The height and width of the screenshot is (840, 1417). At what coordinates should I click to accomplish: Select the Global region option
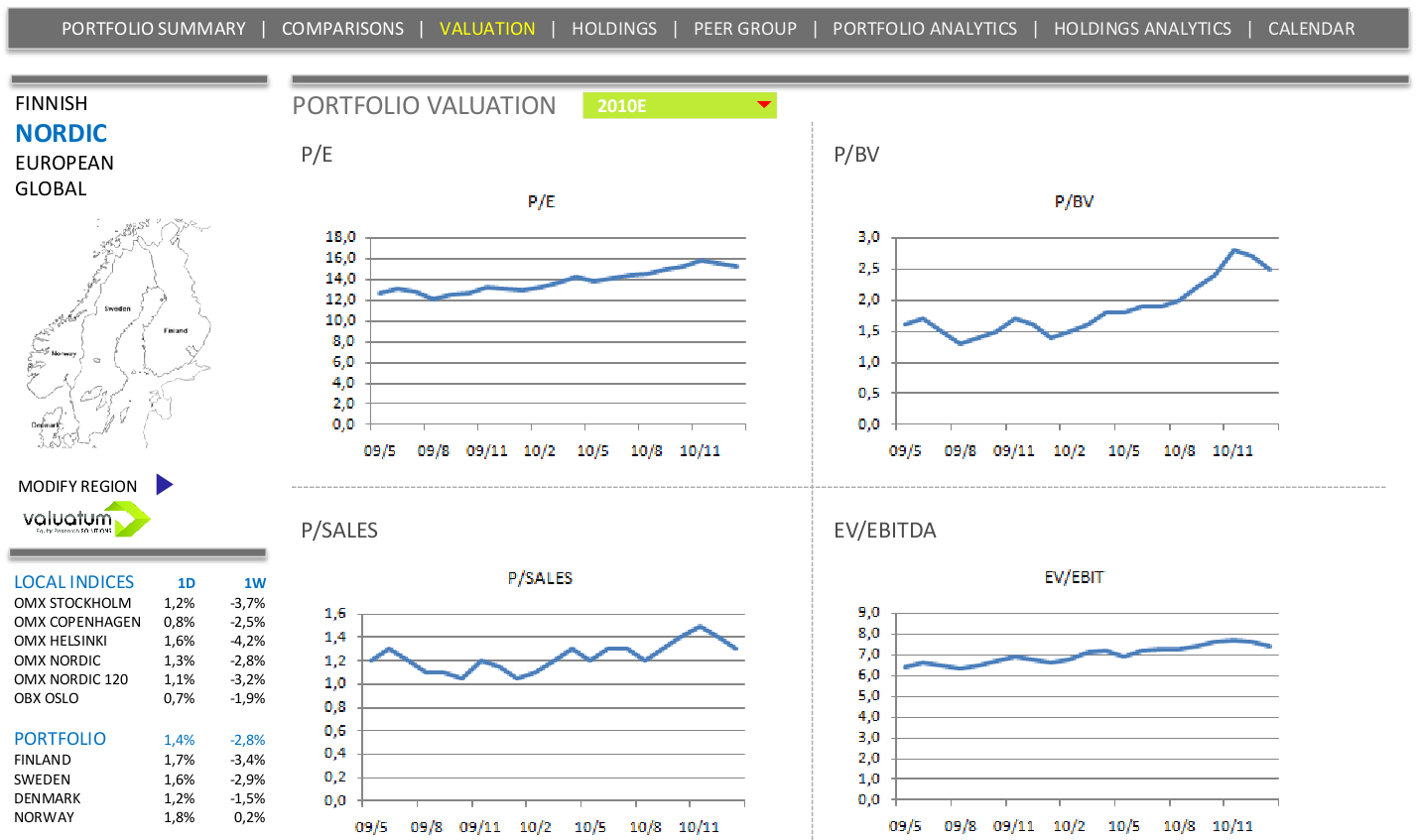point(51,188)
